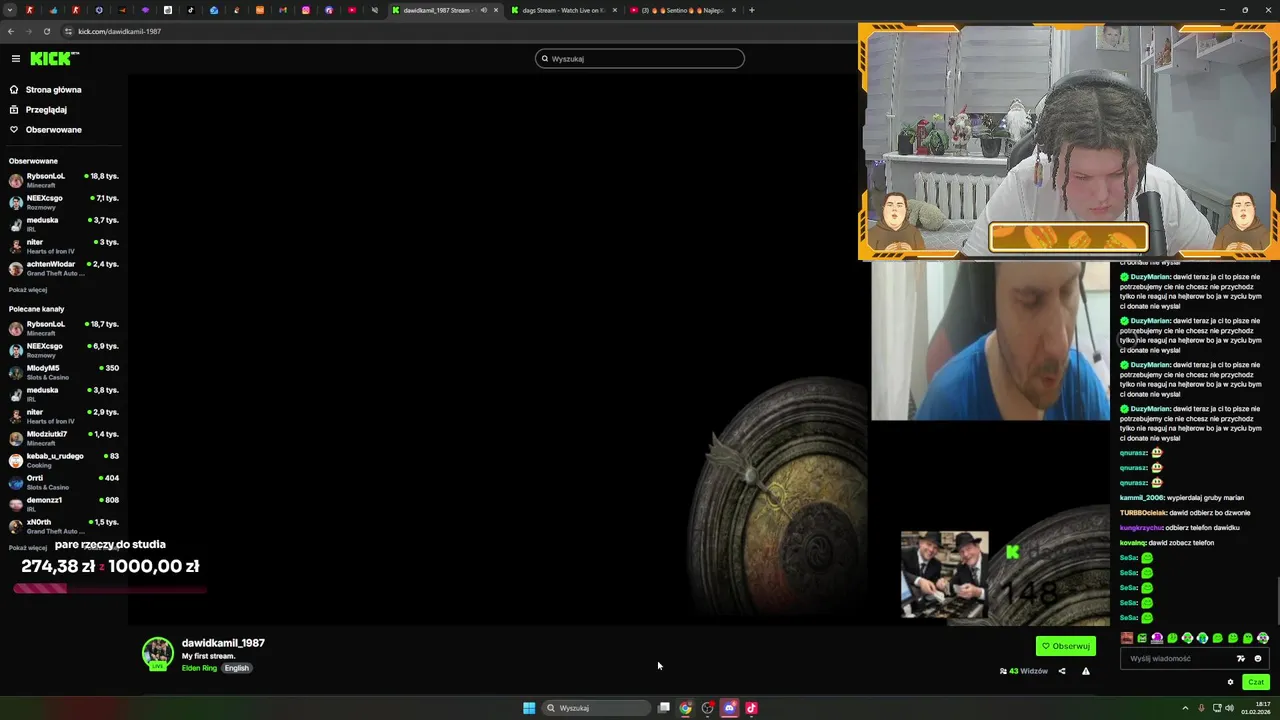Image resolution: width=1280 pixels, height=720 pixels.
Task: Click the green Czat send button
Action: click(1256, 682)
